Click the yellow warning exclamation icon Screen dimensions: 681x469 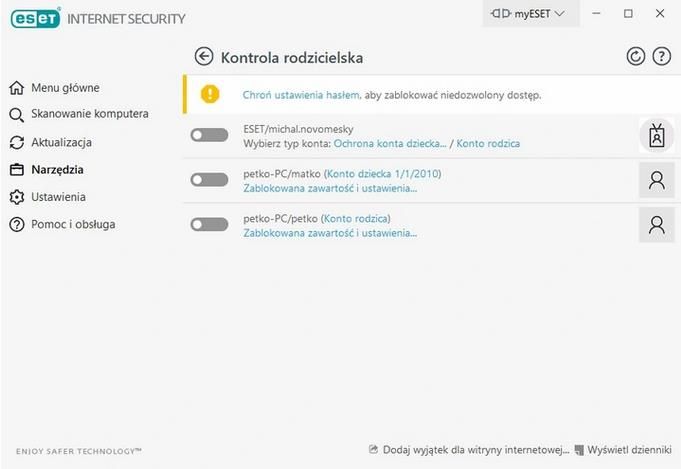click(210, 94)
